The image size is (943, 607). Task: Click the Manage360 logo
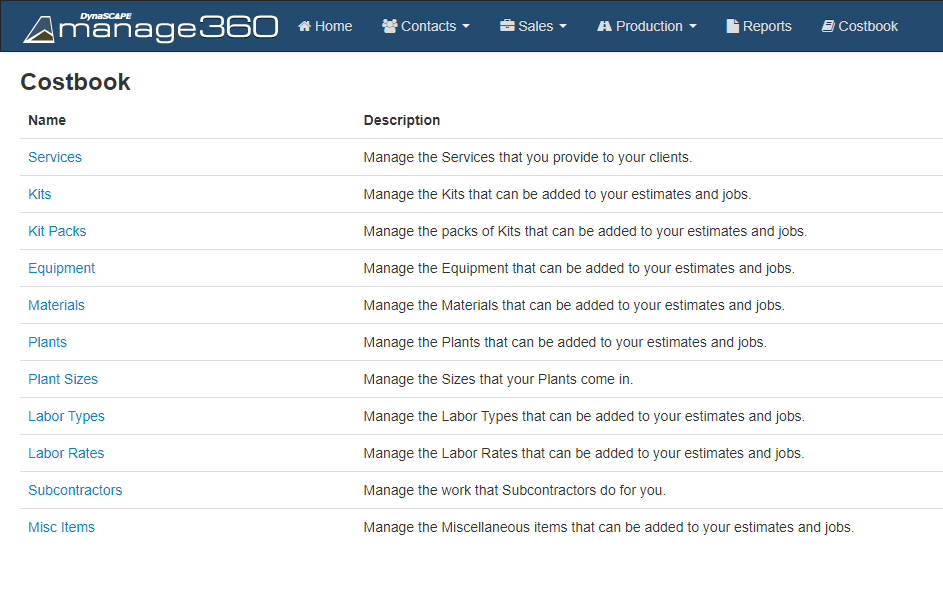[x=150, y=27]
